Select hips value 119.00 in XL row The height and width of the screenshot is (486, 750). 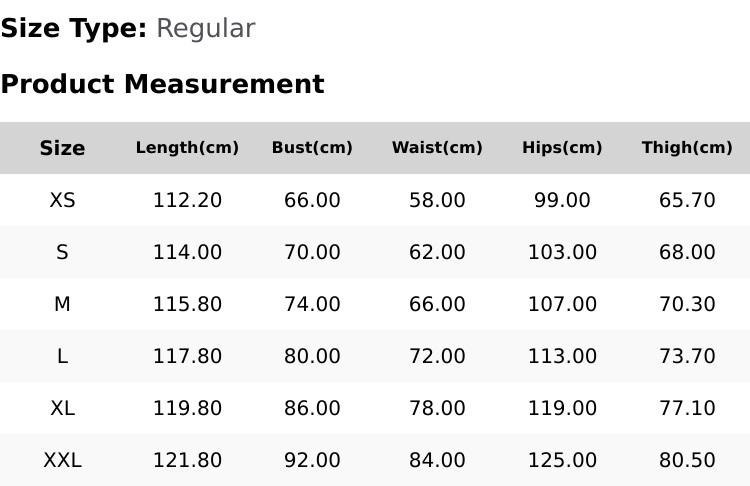562,408
